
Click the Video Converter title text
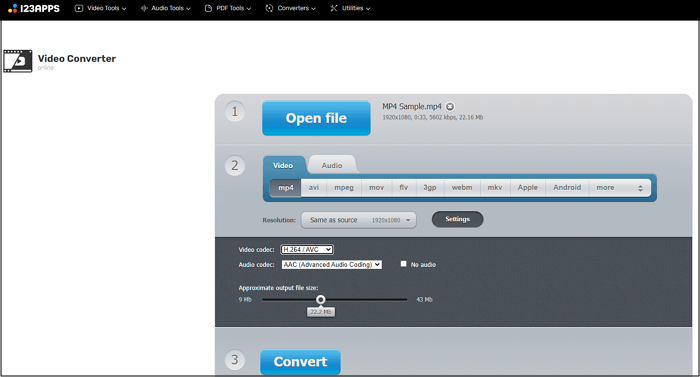pyautogui.click(x=77, y=59)
